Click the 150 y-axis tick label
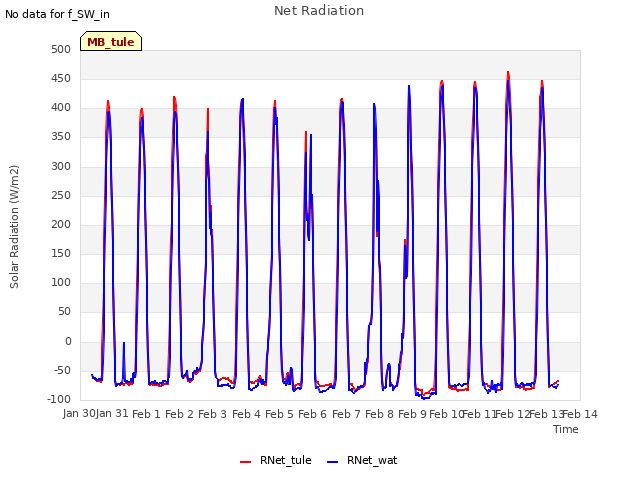 point(61,253)
